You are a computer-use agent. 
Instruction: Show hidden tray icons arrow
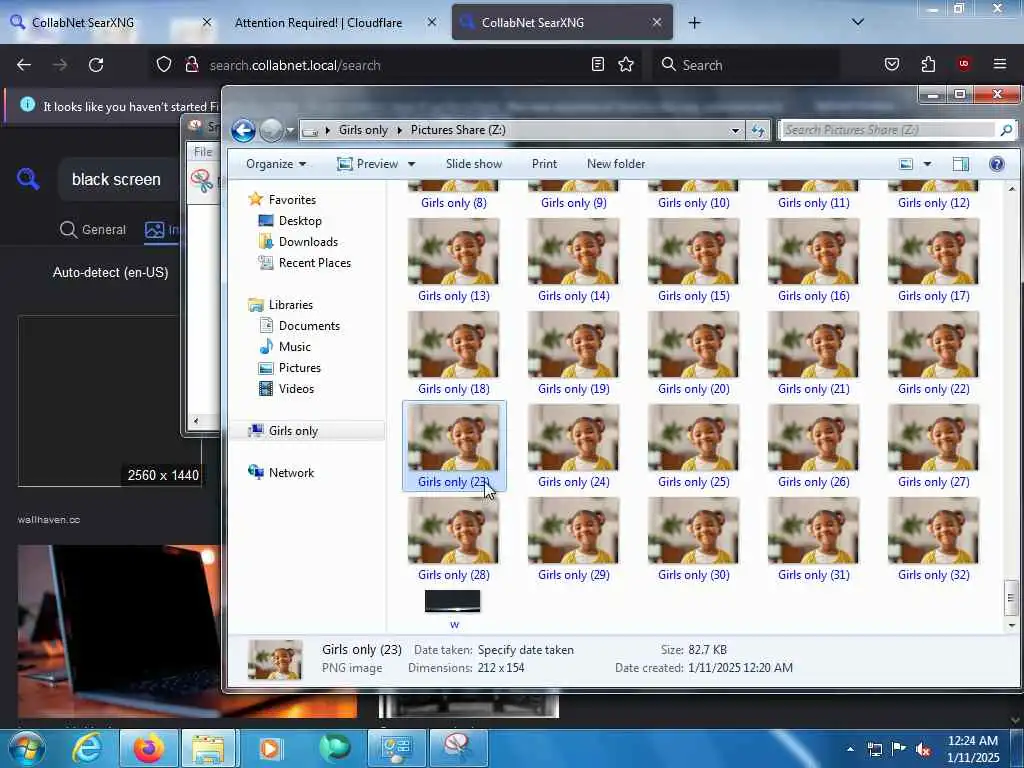(x=850, y=749)
